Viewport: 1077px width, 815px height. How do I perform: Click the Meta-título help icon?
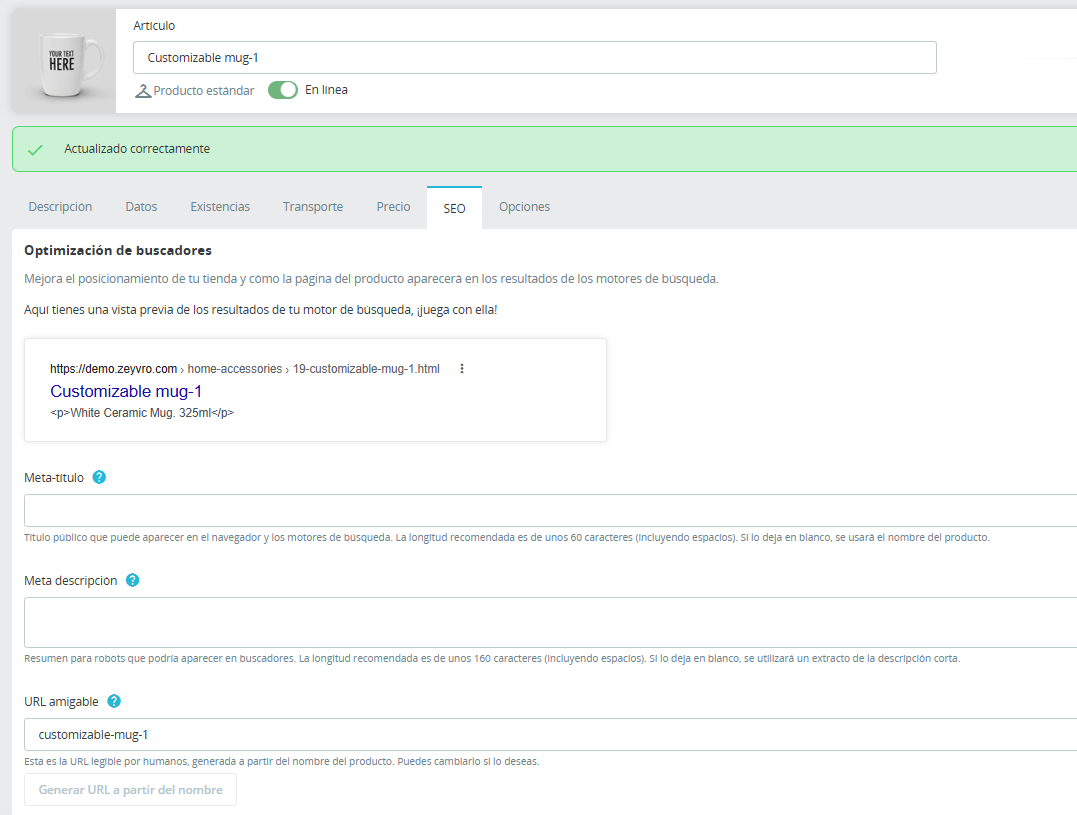(99, 477)
